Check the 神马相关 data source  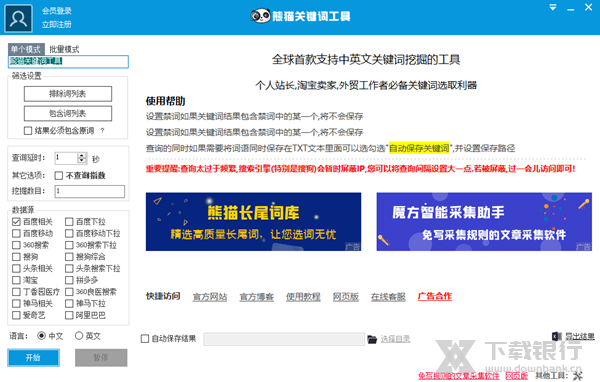[x=16, y=304]
